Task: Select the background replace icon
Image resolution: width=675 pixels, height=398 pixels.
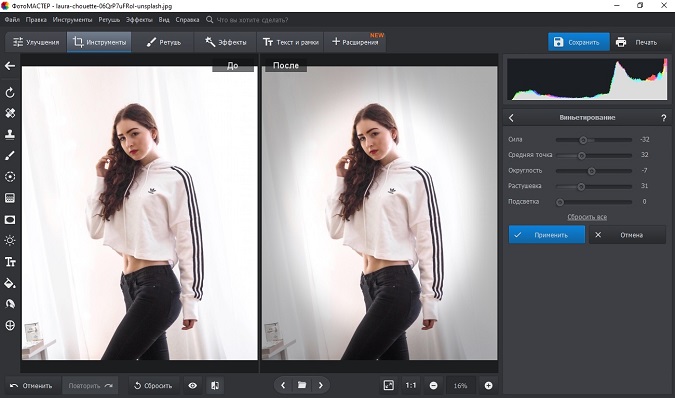Action: pyautogui.click(x=10, y=304)
